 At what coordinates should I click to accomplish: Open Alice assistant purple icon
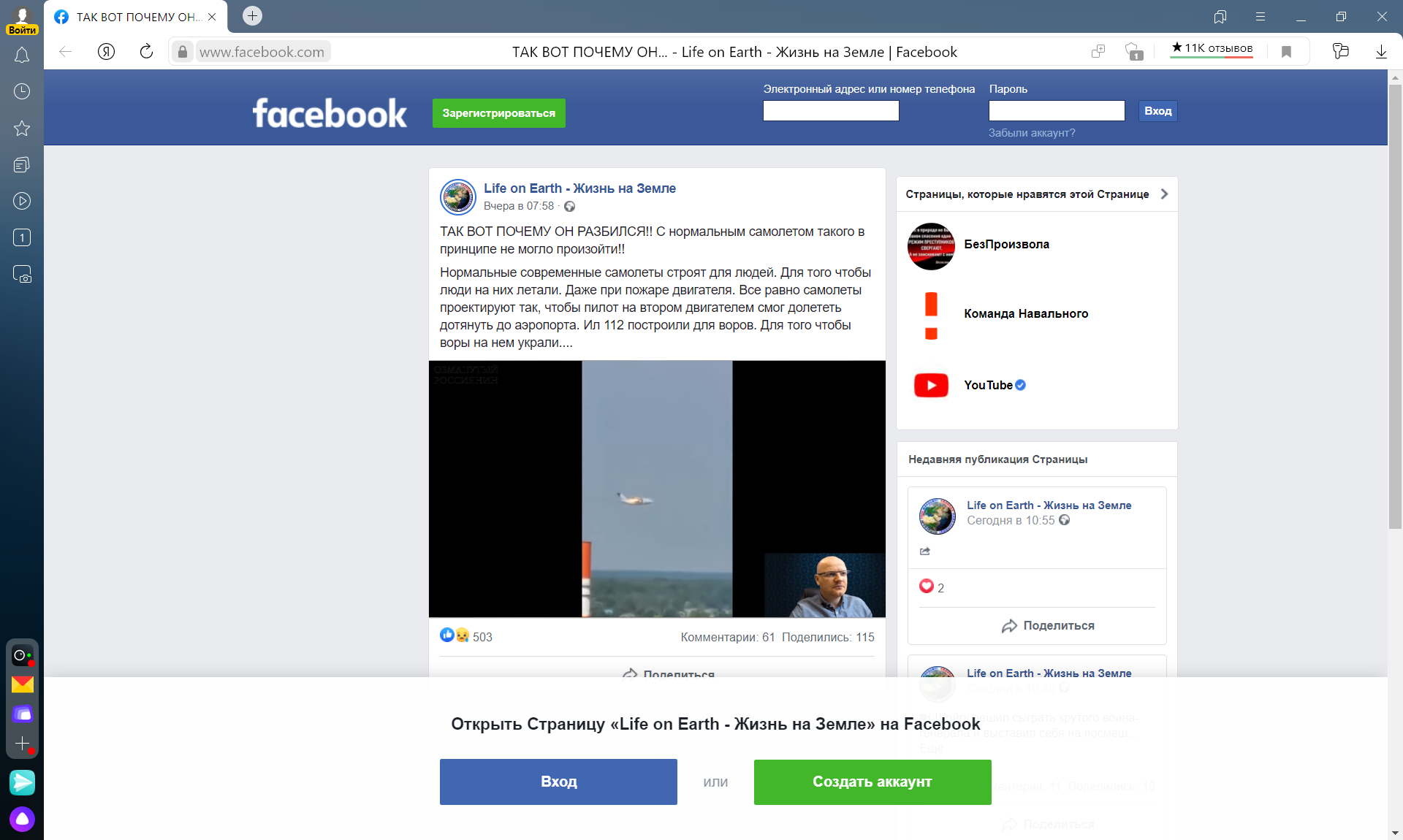pyautogui.click(x=22, y=819)
